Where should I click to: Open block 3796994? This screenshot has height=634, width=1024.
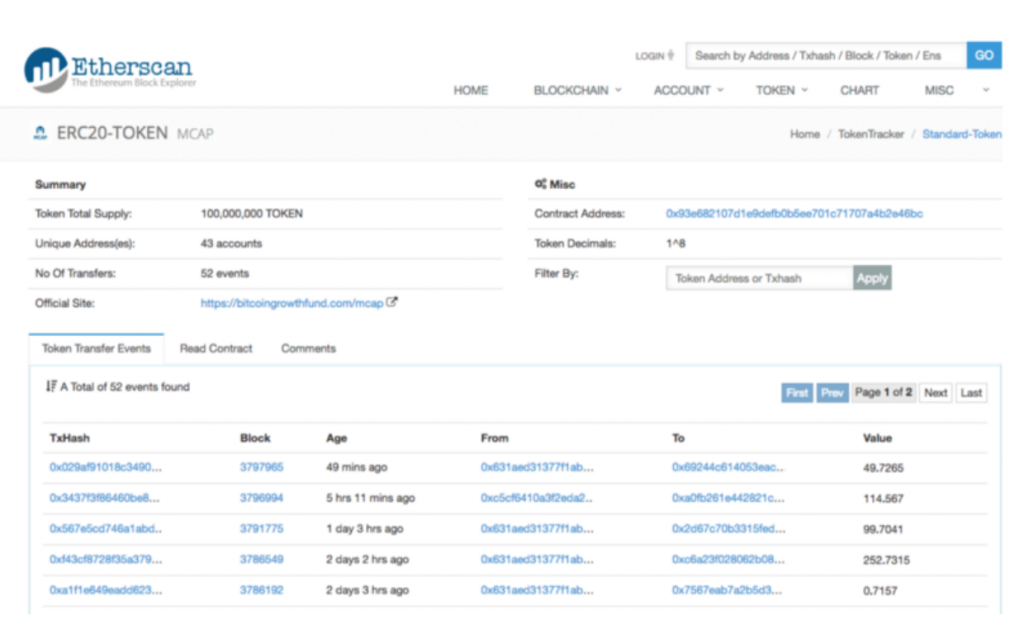click(261, 498)
